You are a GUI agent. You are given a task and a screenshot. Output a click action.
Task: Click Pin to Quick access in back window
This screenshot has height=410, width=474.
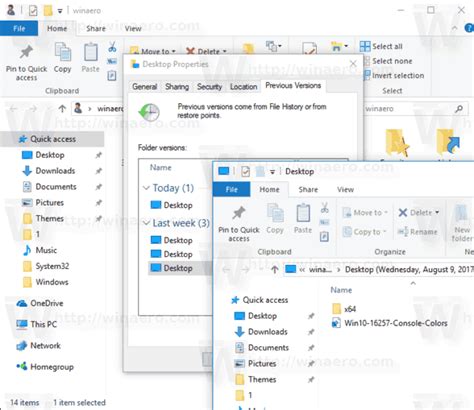click(26, 63)
